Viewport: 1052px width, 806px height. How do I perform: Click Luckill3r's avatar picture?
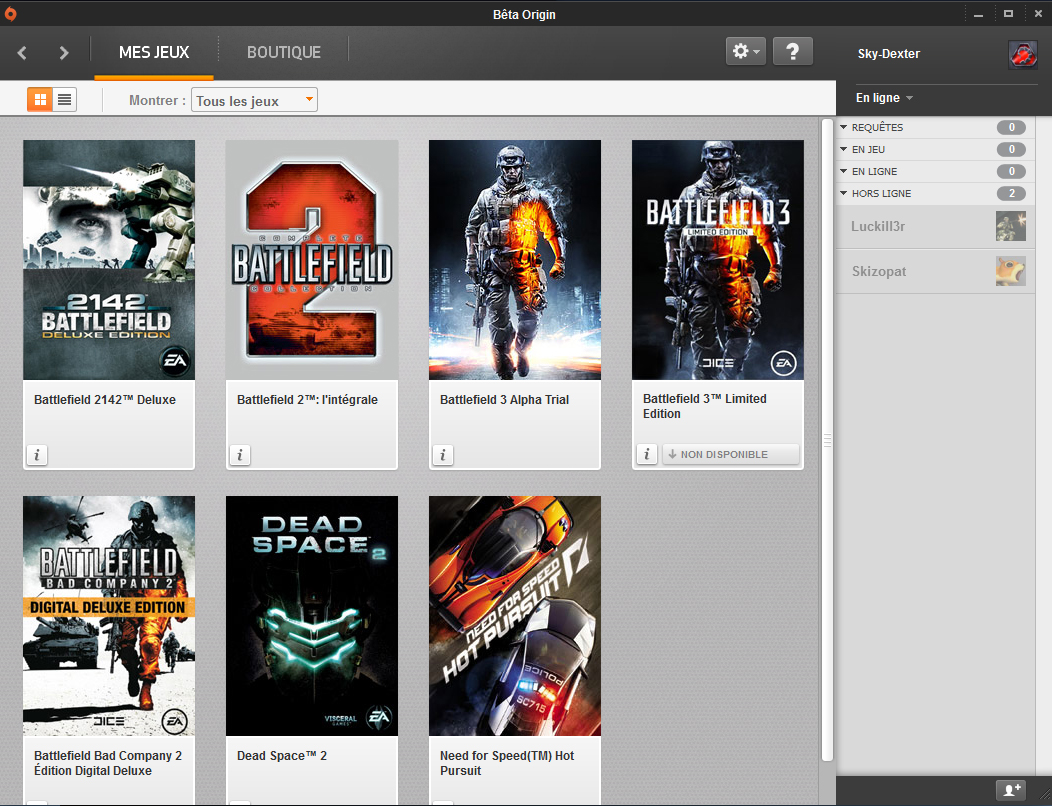tap(1010, 226)
